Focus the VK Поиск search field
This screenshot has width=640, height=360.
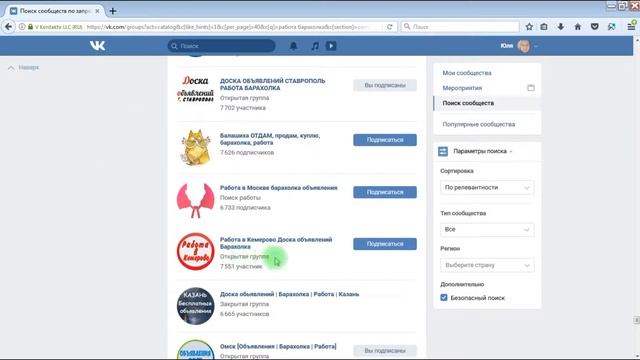coord(222,46)
